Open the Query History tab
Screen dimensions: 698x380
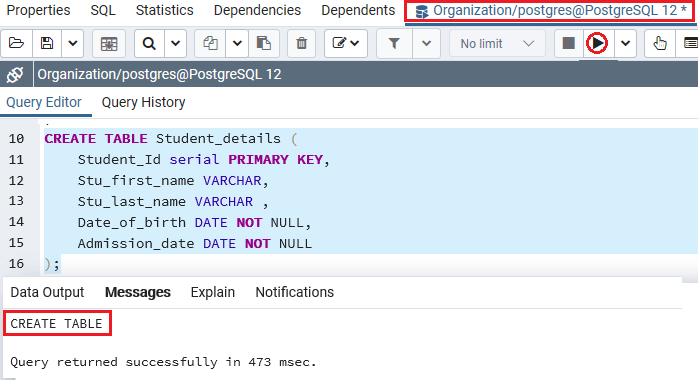[x=143, y=102]
